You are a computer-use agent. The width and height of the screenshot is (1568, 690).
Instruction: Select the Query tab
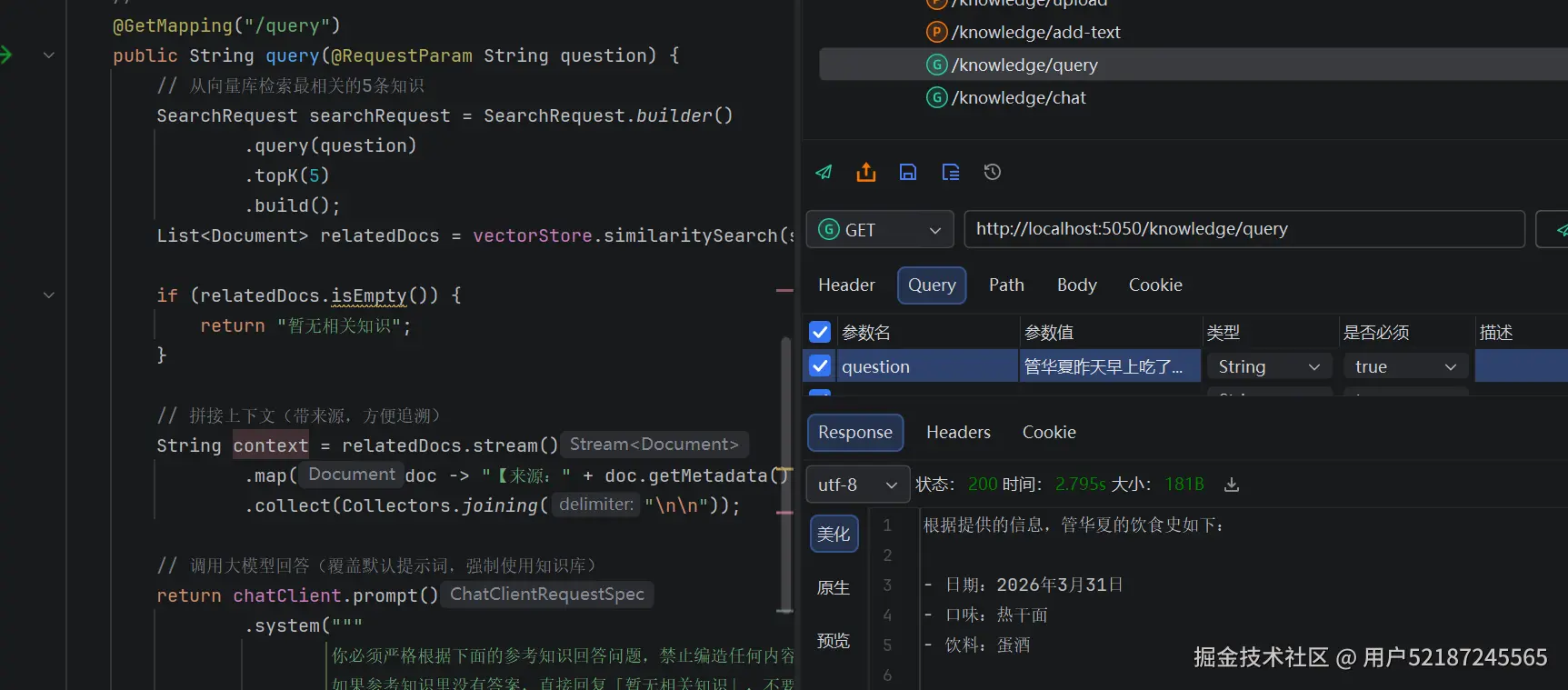(x=932, y=285)
